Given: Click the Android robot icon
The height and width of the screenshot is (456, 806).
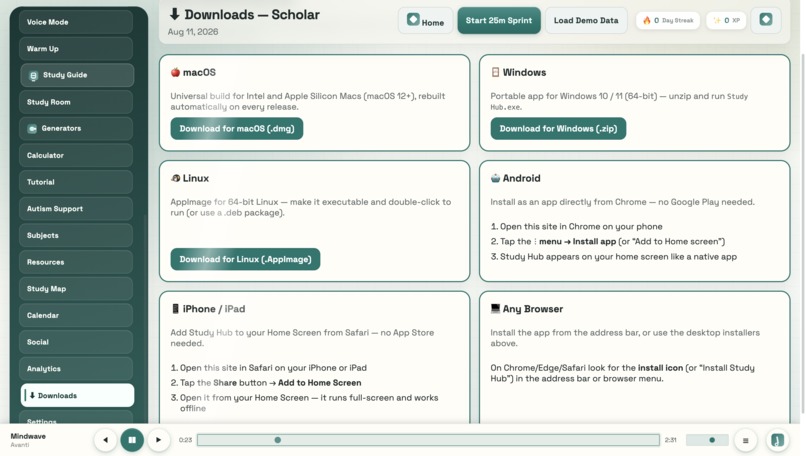Looking at the screenshot, I should (x=495, y=178).
